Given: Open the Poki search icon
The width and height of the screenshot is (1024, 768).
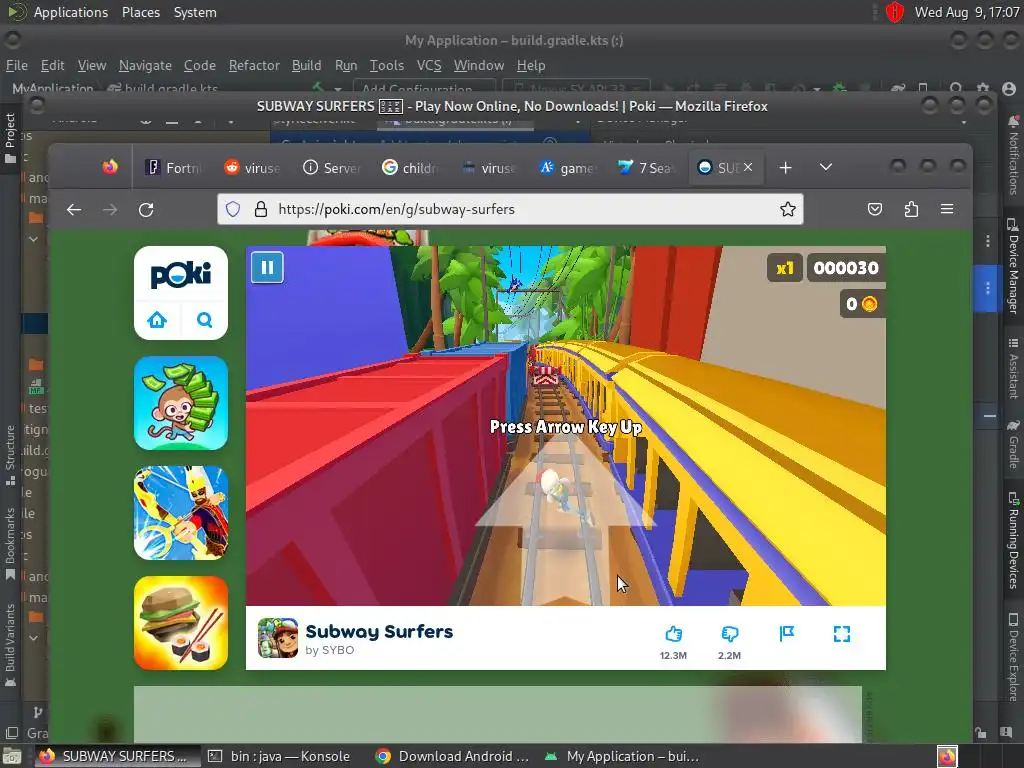Looking at the screenshot, I should pyautogui.click(x=204, y=320).
